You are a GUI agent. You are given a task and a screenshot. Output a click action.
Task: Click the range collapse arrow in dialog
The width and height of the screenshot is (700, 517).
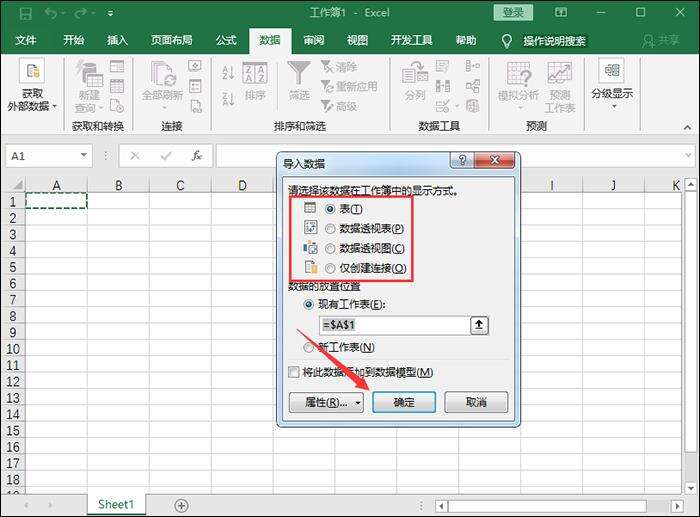pyautogui.click(x=479, y=325)
